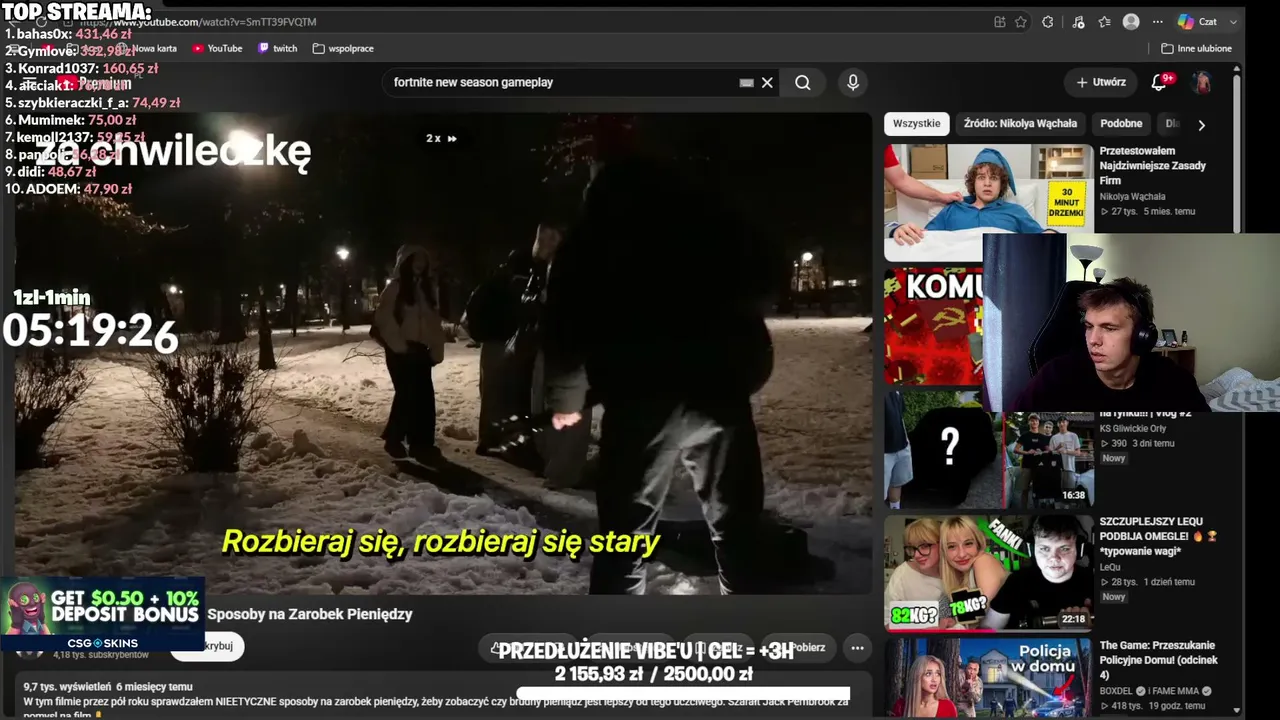Viewport: 1280px width, 720px height.
Task: Open the on-screen keyboard in search box
Action: point(746,83)
